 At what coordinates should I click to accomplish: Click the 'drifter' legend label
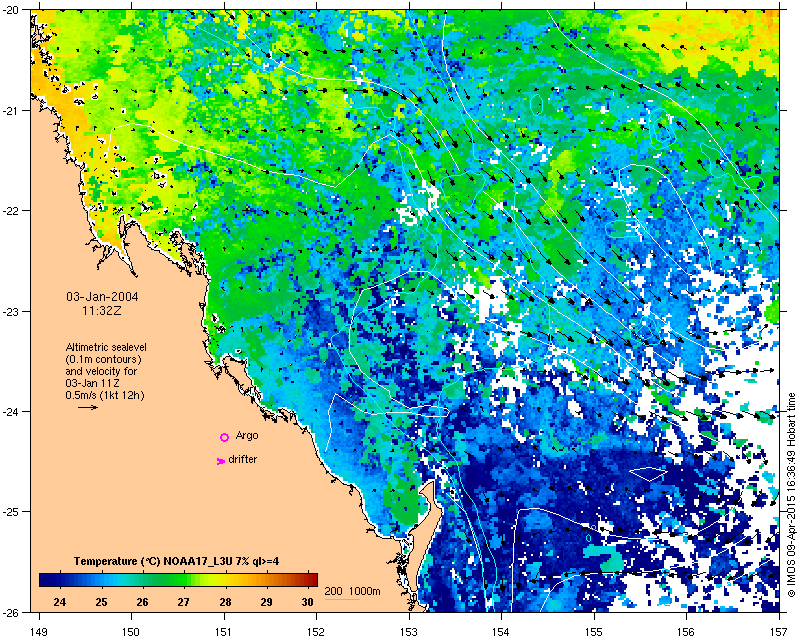click(242, 459)
